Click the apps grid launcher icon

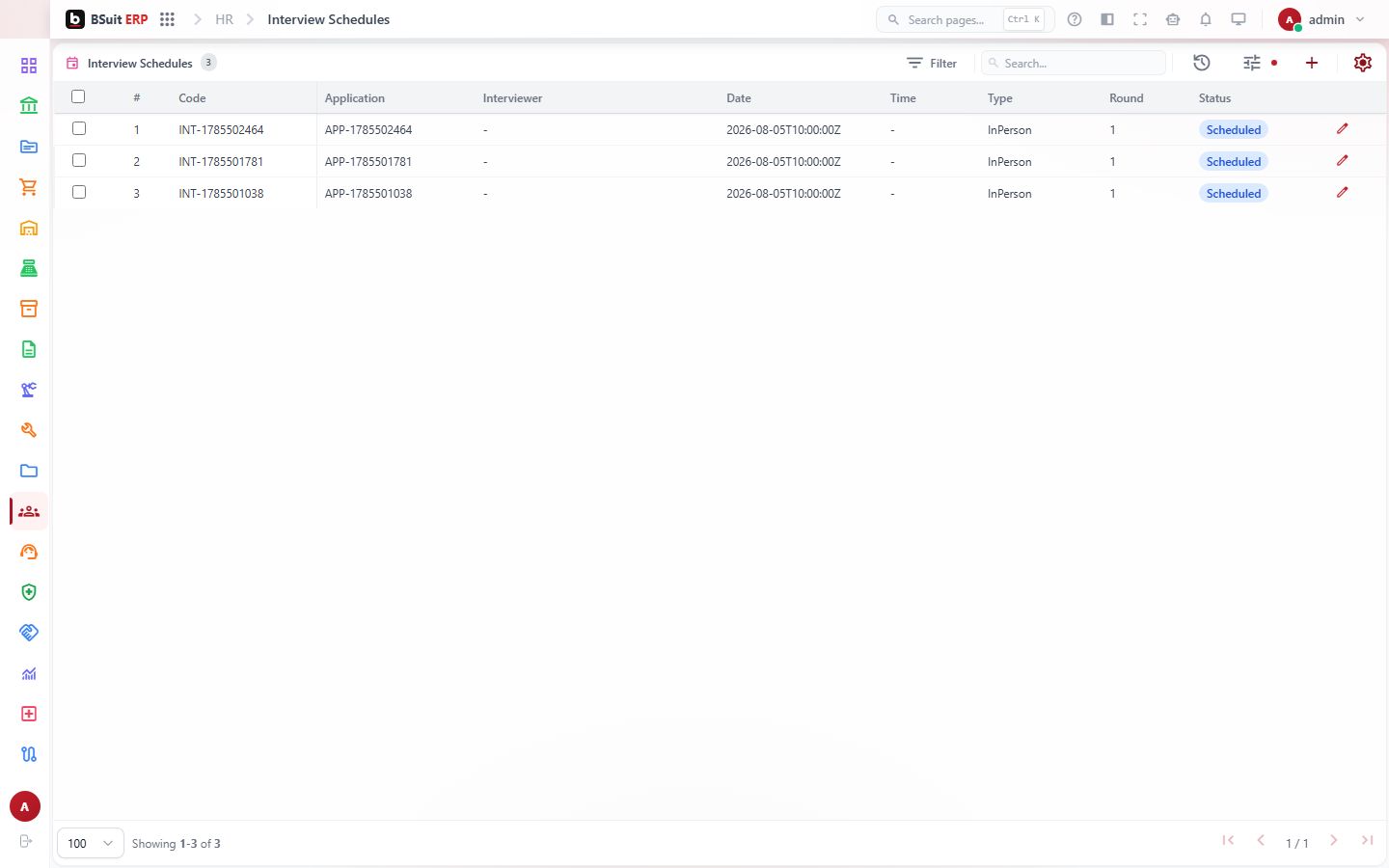[167, 19]
